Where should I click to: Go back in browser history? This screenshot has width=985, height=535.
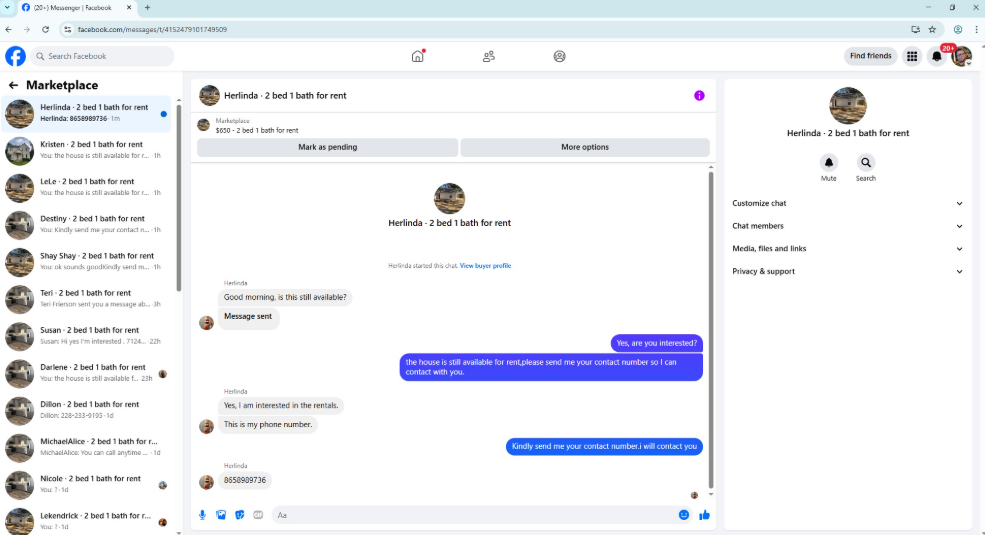8,29
